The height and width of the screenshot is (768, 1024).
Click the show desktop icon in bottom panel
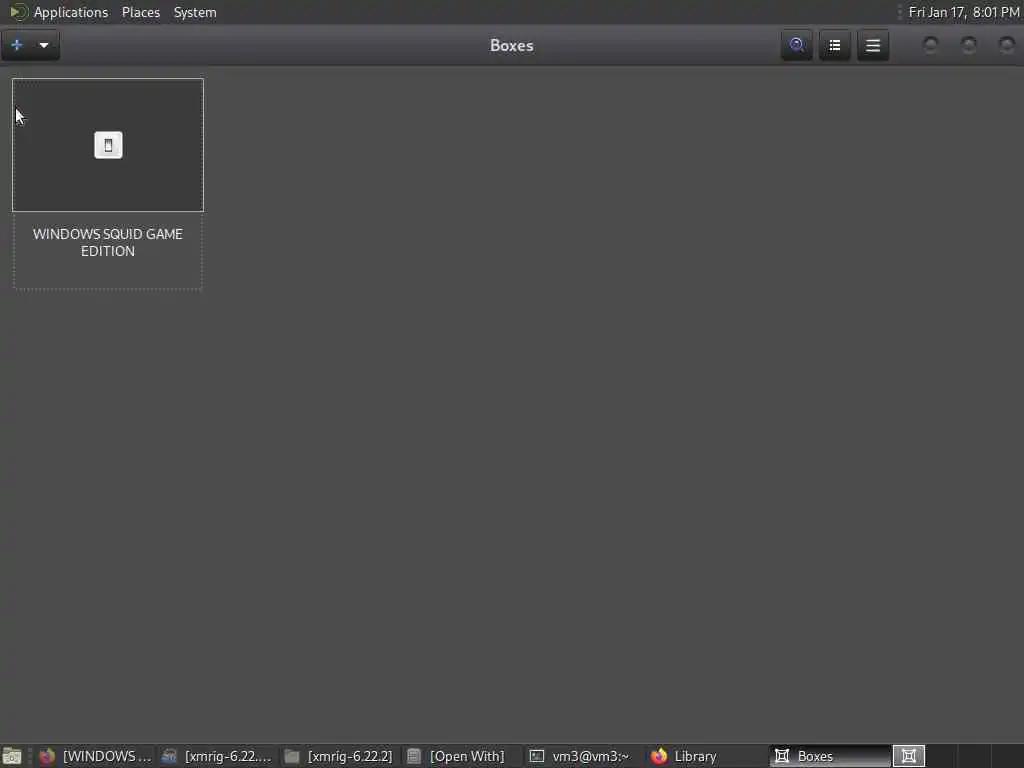[12, 756]
